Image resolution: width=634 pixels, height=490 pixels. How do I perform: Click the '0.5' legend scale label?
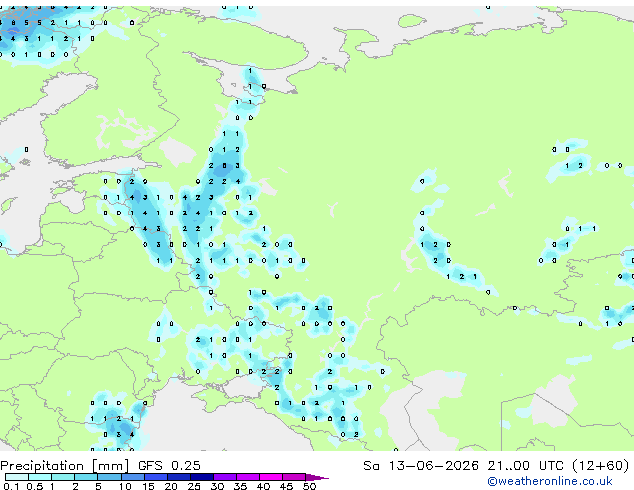point(35,486)
